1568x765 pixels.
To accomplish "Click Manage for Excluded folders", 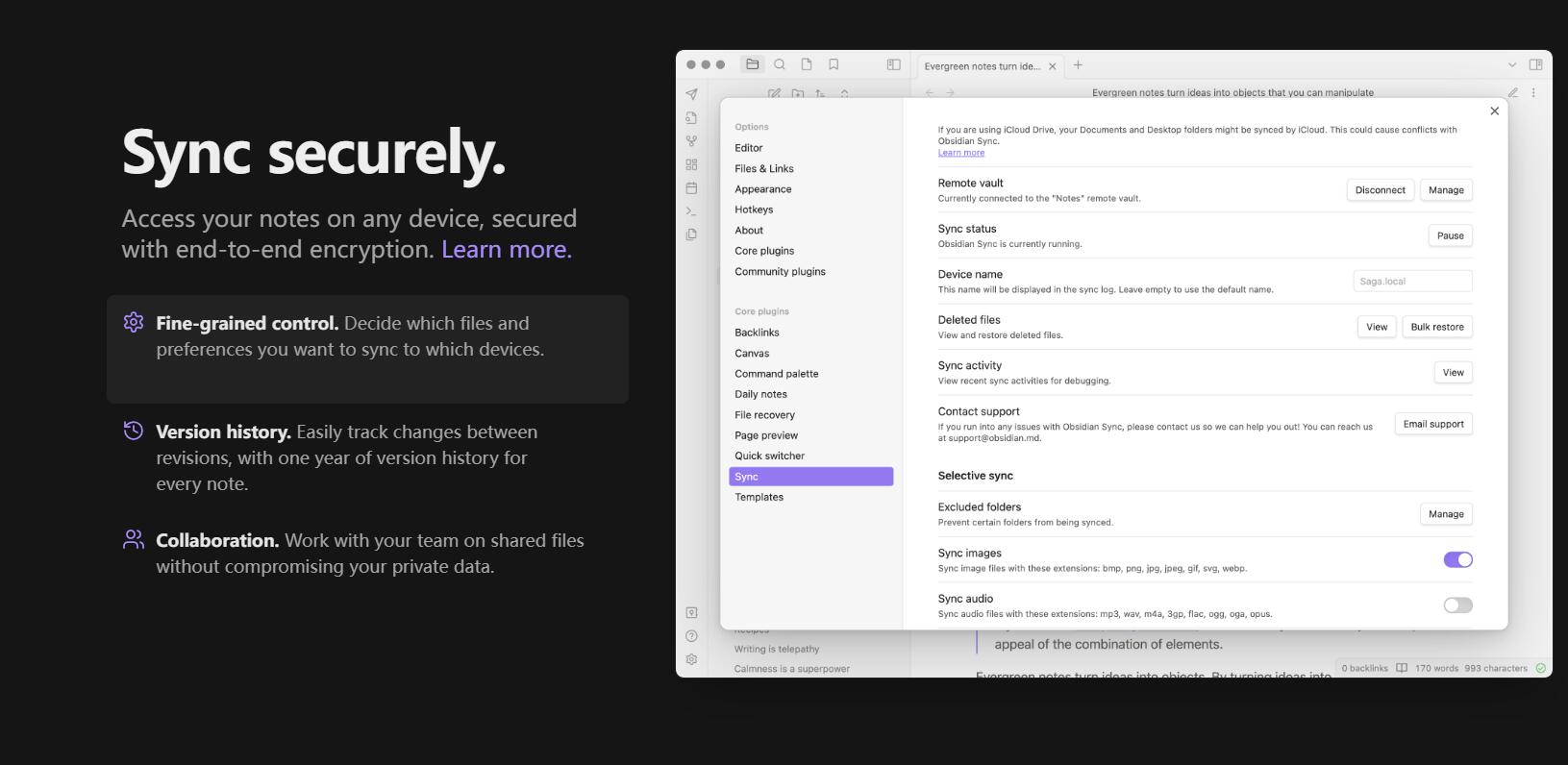I will [x=1446, y=514].
